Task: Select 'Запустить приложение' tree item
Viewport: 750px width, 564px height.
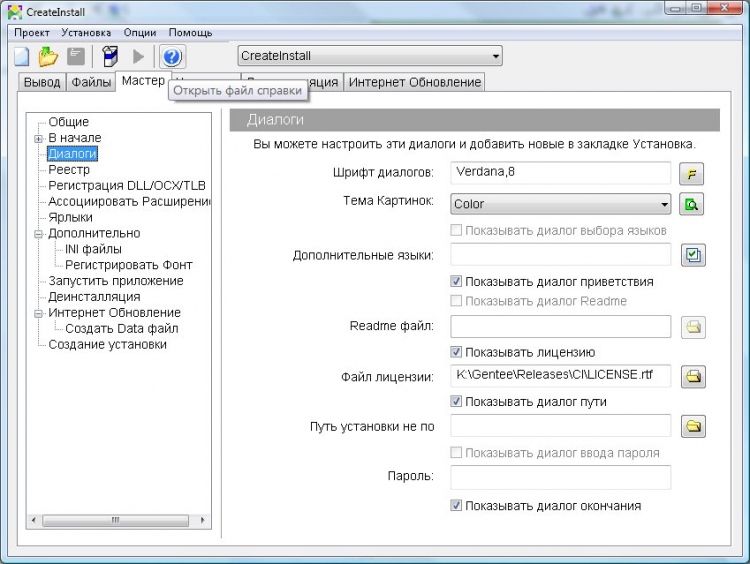Action: 116,281
